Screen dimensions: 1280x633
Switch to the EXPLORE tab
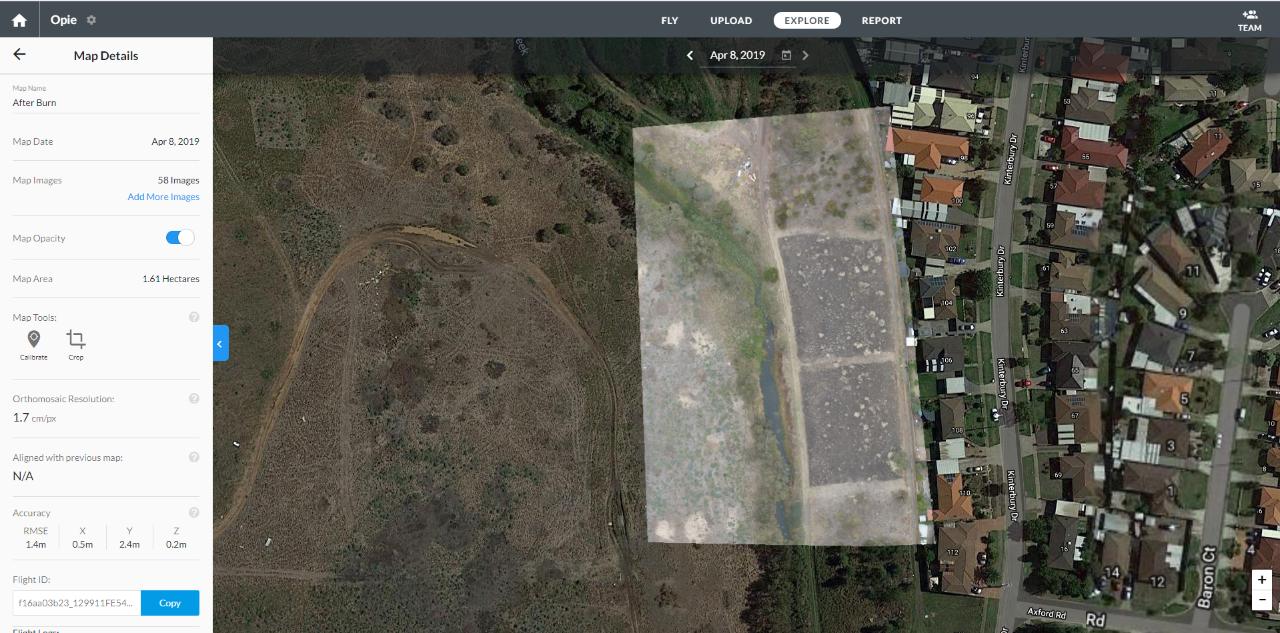pyautogui.click(x=807, y=20)
